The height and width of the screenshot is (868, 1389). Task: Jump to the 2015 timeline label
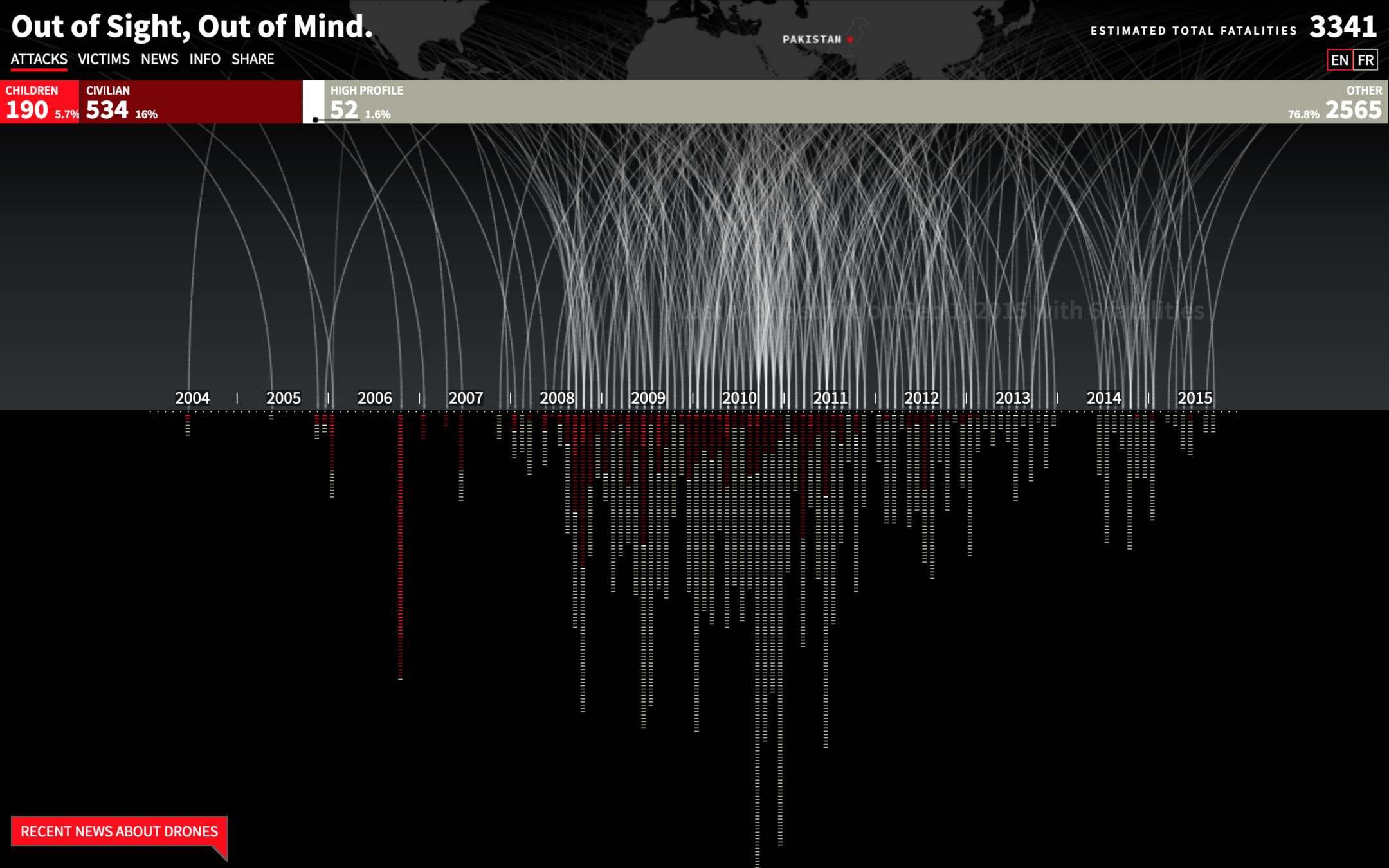click(x=1194, y=398)
